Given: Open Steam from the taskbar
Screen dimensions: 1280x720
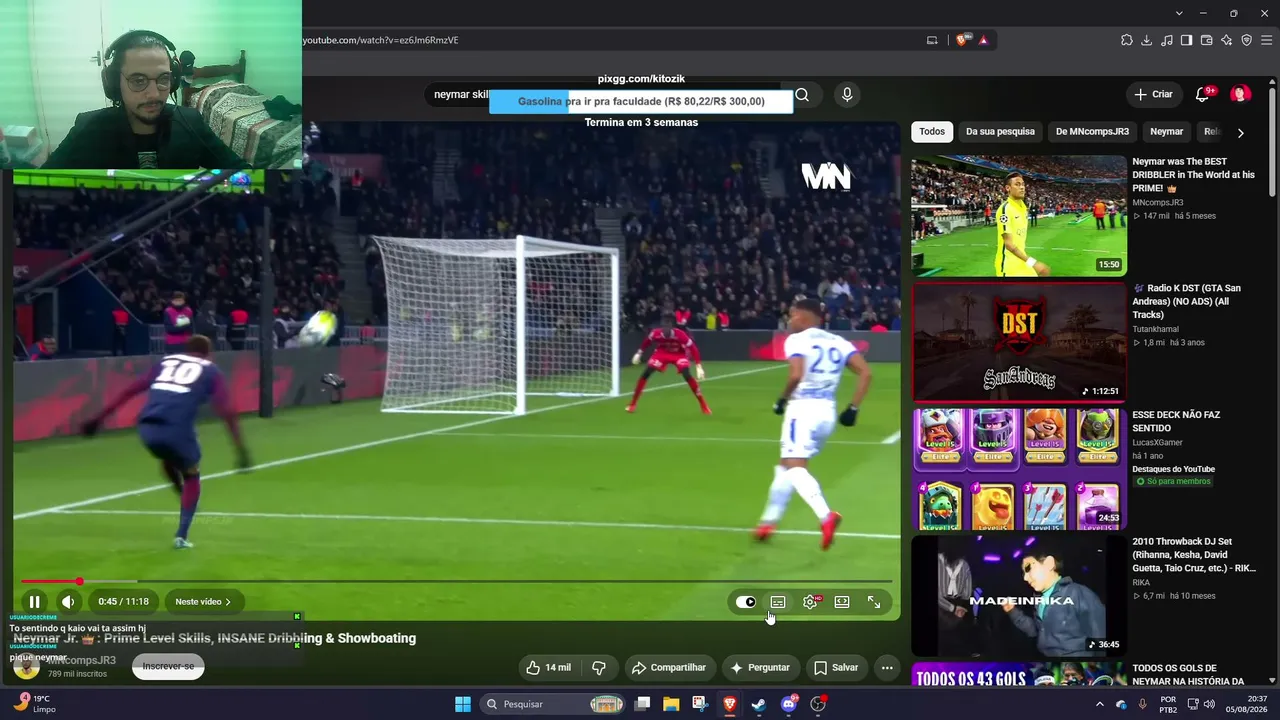Looking at the screenshot, I should click(x=759, y=704).
